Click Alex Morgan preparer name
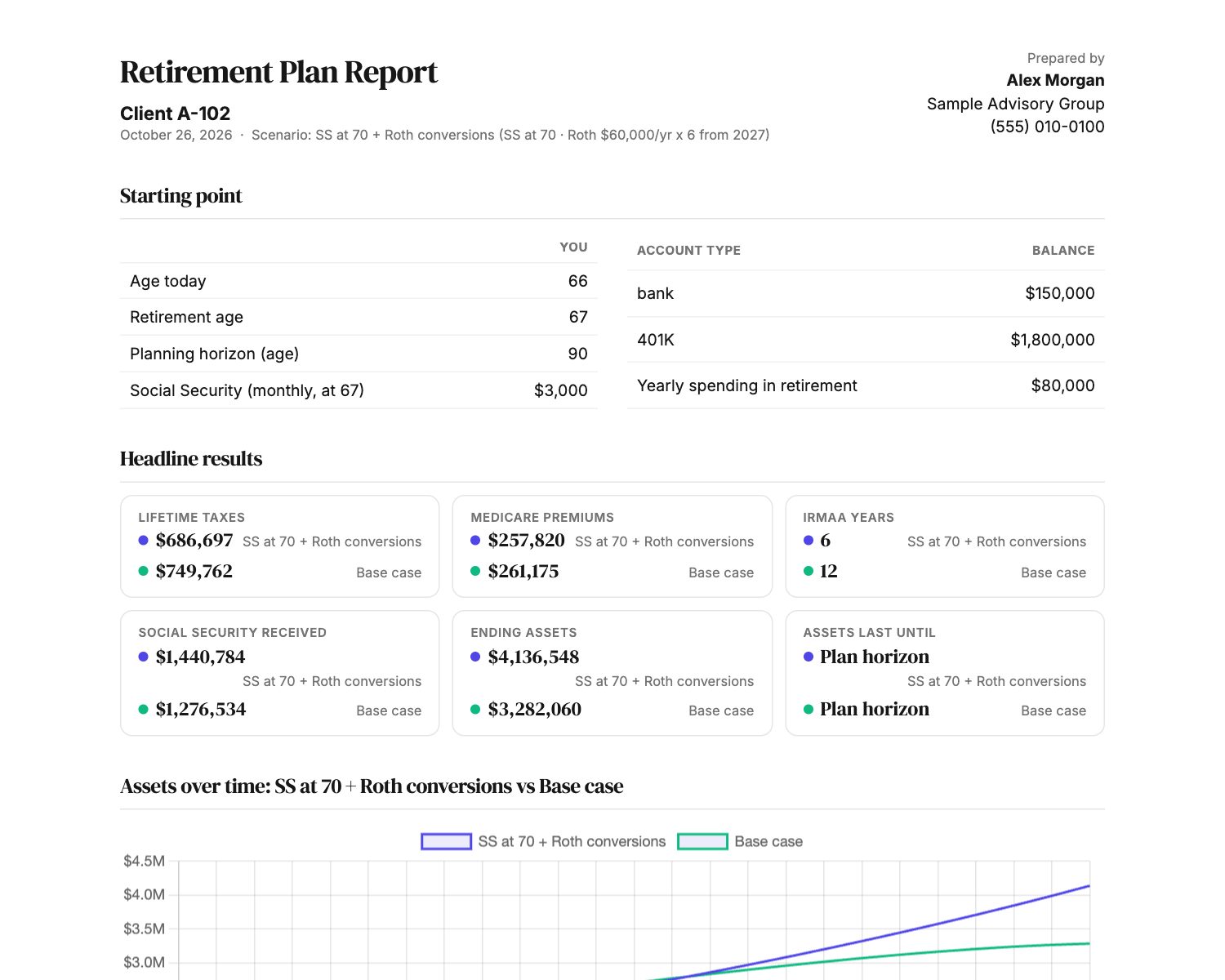This screenshot has height=980, width=1225. (x=1055, y=80)
